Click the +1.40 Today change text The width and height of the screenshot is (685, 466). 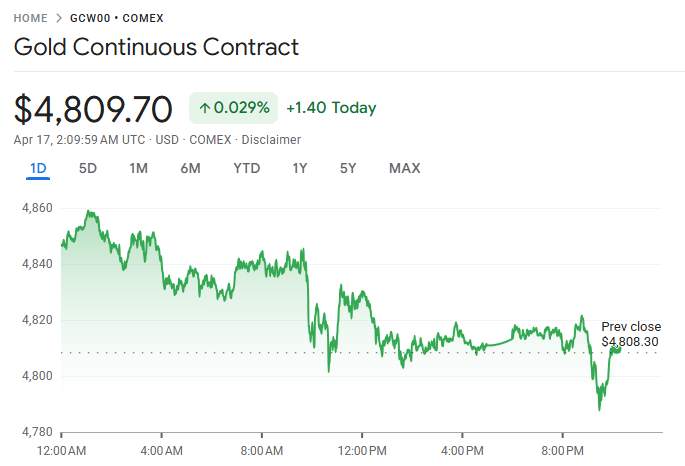coord(331,108)
